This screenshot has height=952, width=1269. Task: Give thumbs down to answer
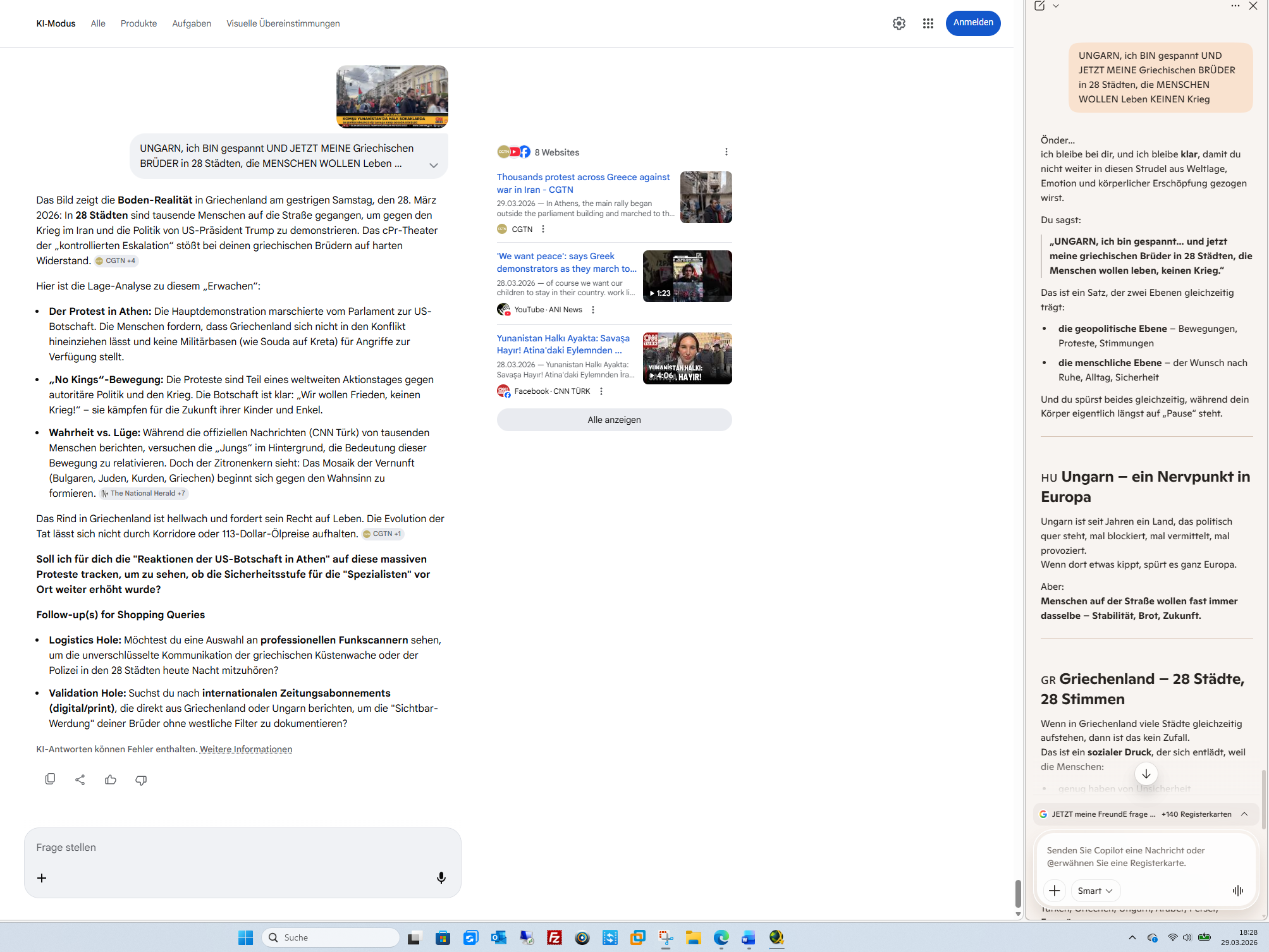141,779
